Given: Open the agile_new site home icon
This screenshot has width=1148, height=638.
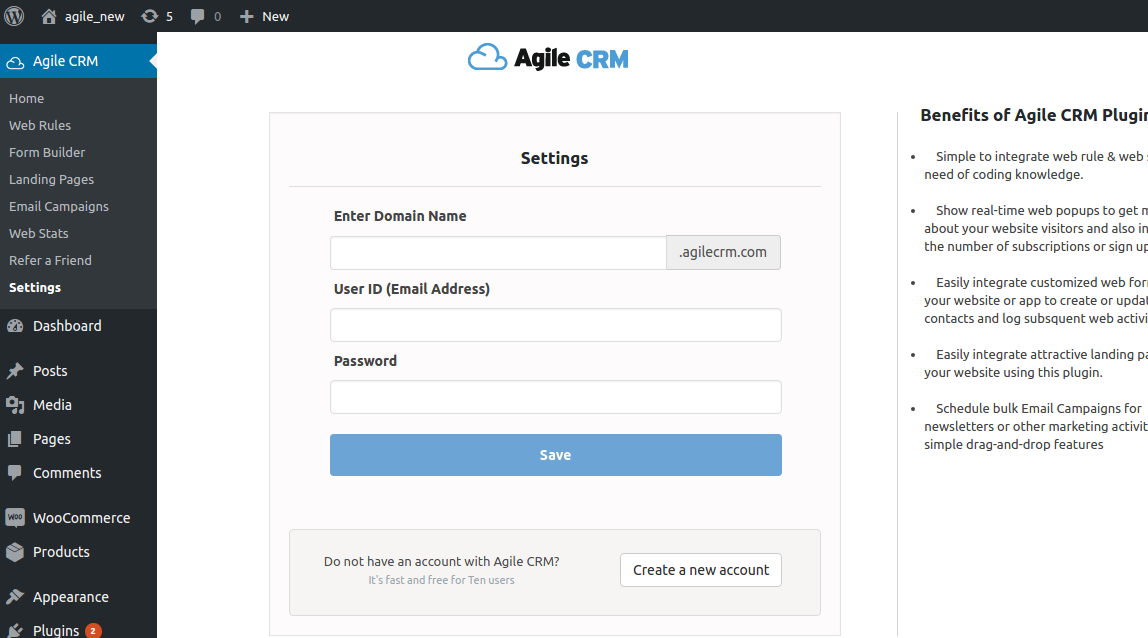Looking at the screenshot, I should [x=48, y=16].
